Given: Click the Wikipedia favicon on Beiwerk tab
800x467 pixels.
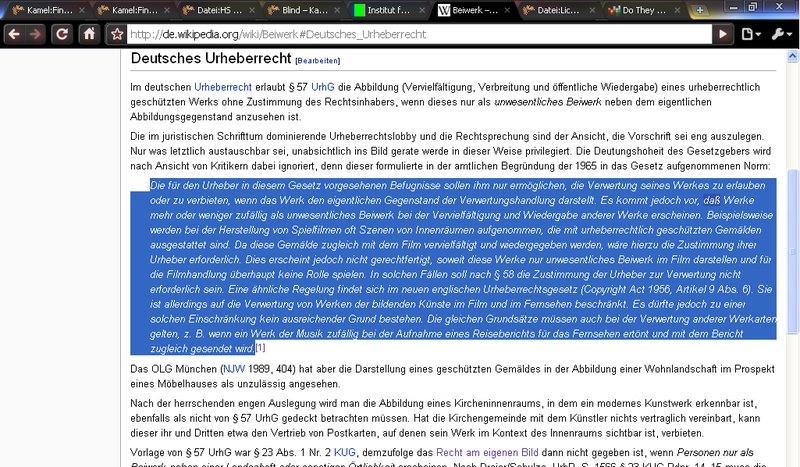Looking at the screenshot, I should coord(444,10).
